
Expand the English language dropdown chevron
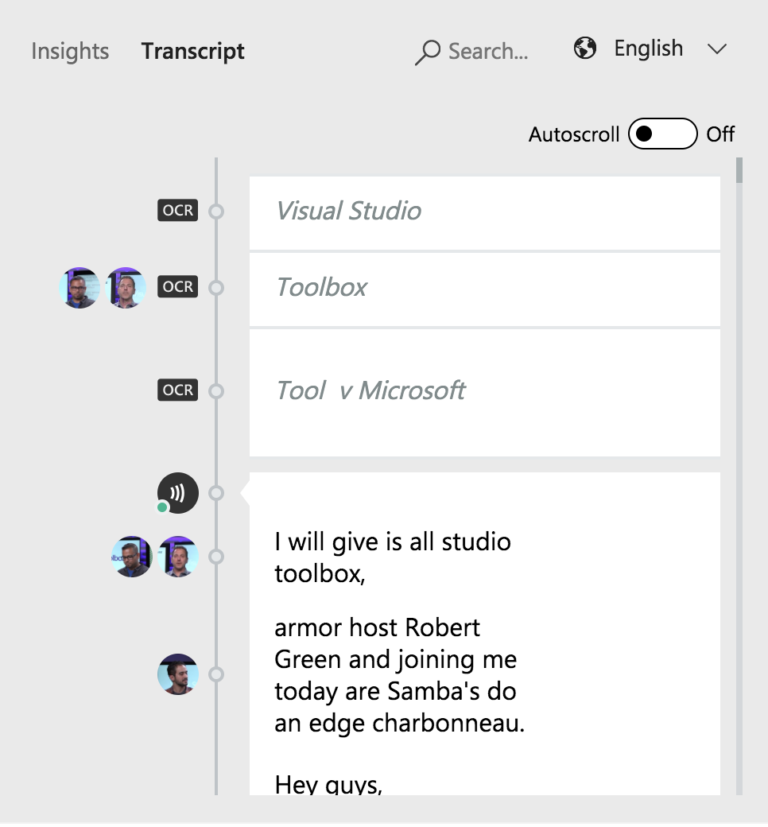pos(717,49)
